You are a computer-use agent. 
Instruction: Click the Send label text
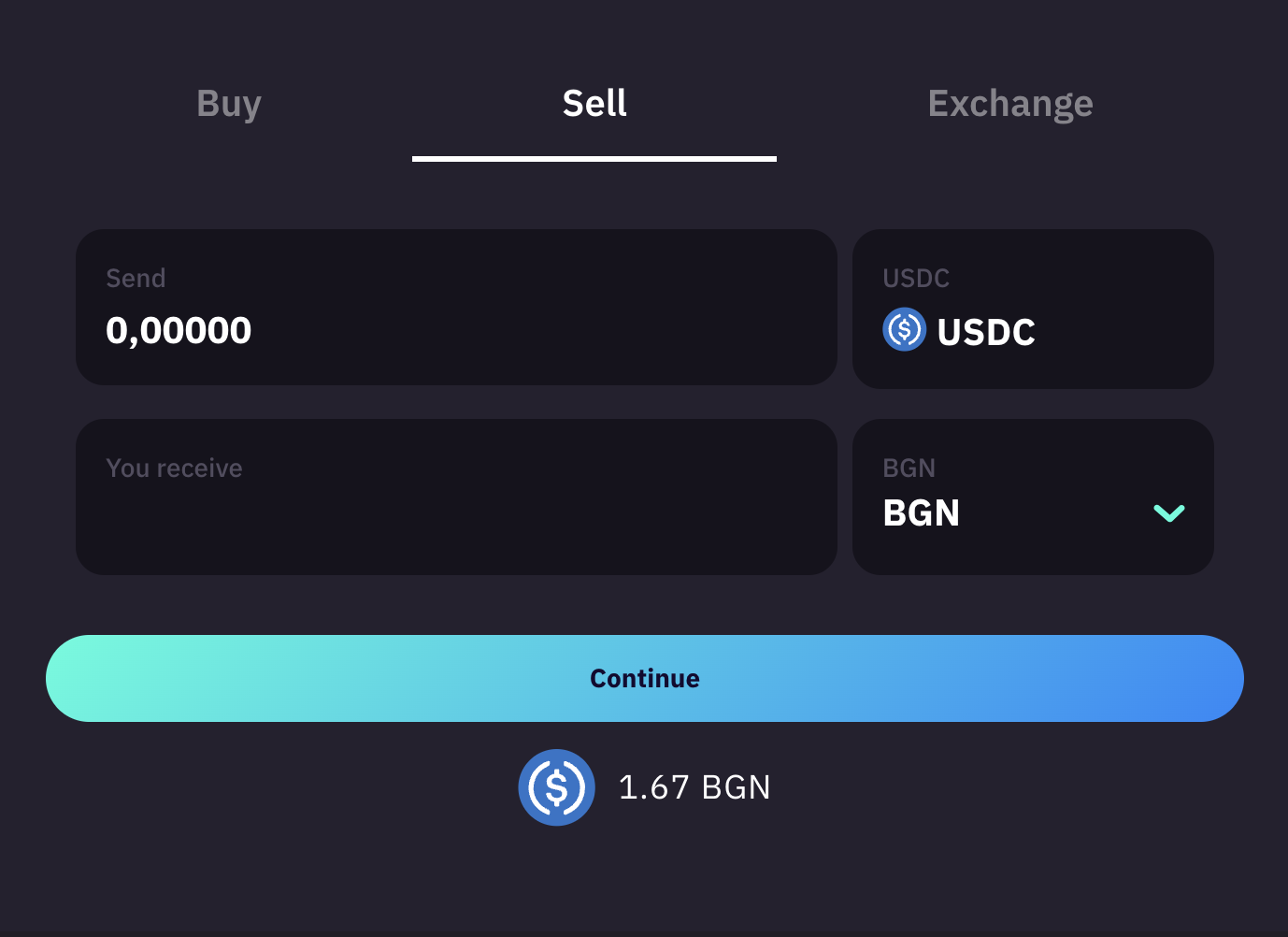tap(136, 279)
